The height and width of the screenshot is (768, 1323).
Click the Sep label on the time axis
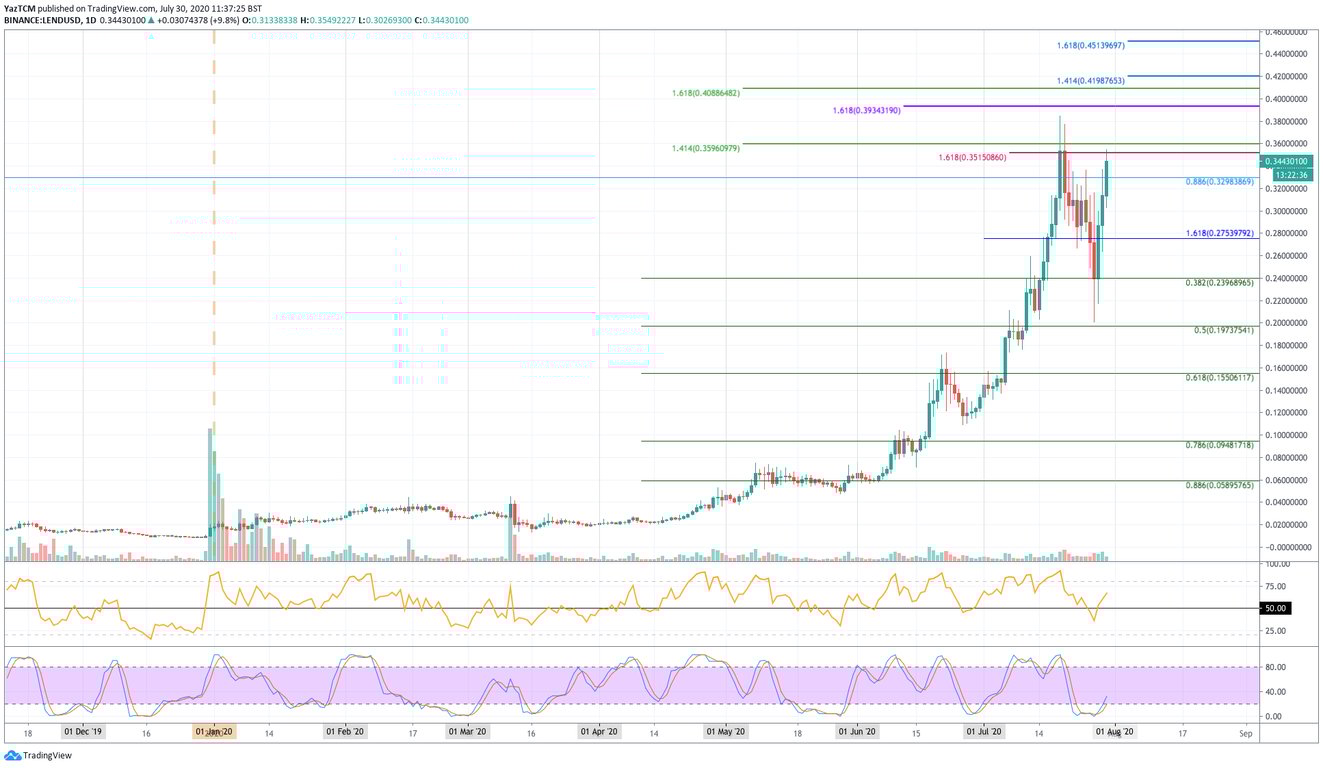click(x=1245, y=733)
